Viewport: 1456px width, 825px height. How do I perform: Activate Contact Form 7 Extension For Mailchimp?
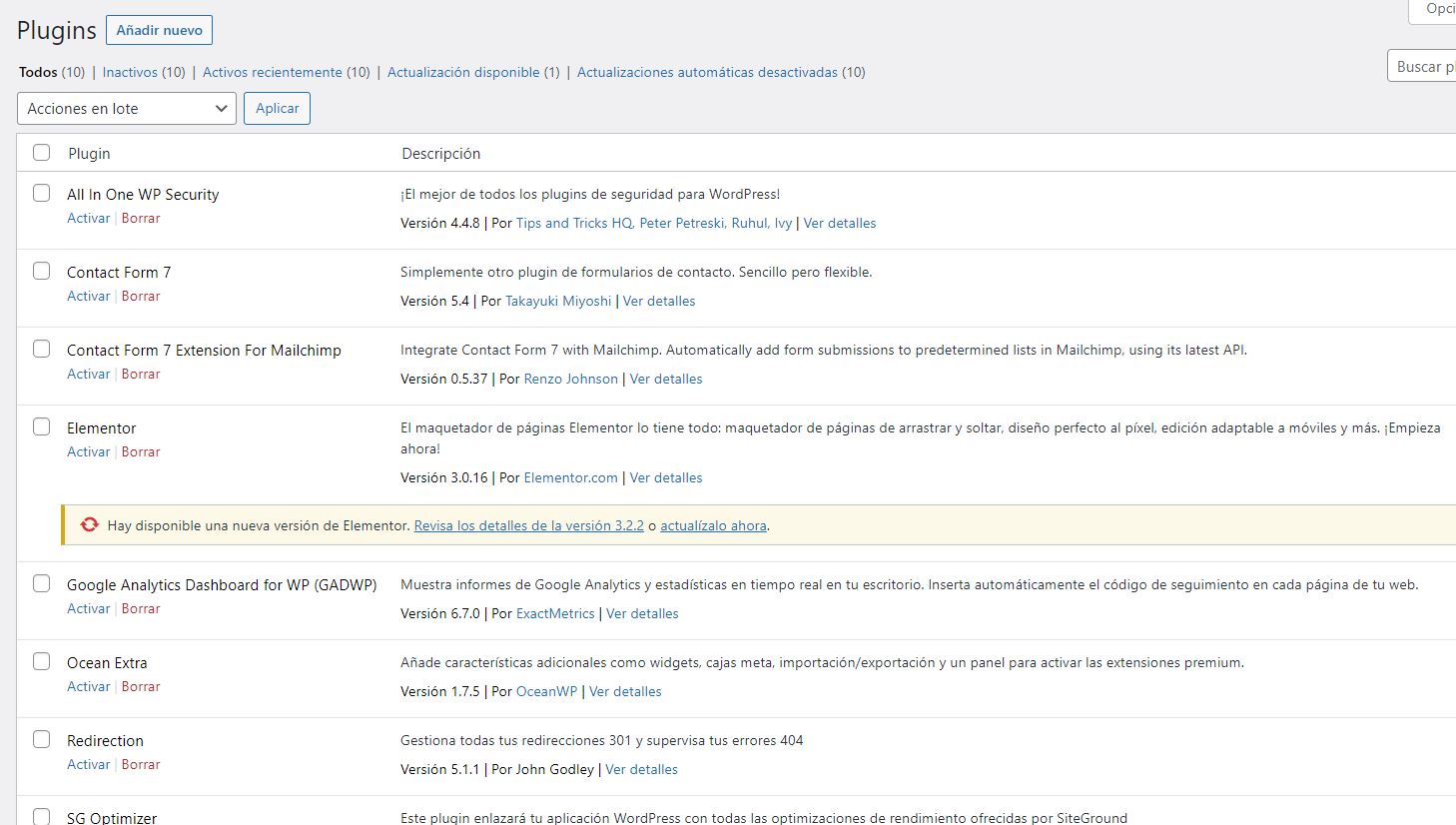(x=88, y=374)
